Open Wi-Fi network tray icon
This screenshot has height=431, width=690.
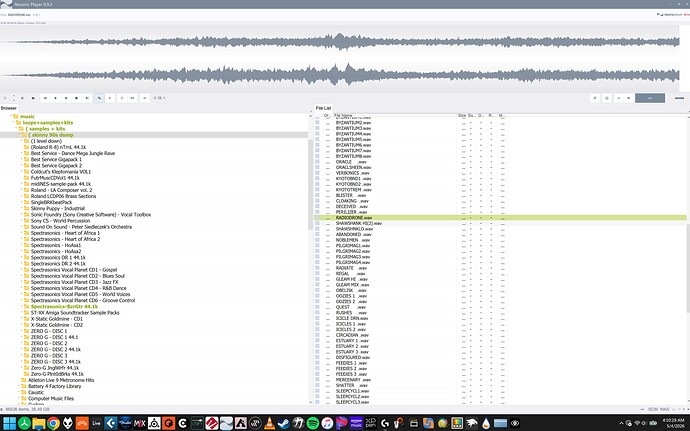(637, 423)
